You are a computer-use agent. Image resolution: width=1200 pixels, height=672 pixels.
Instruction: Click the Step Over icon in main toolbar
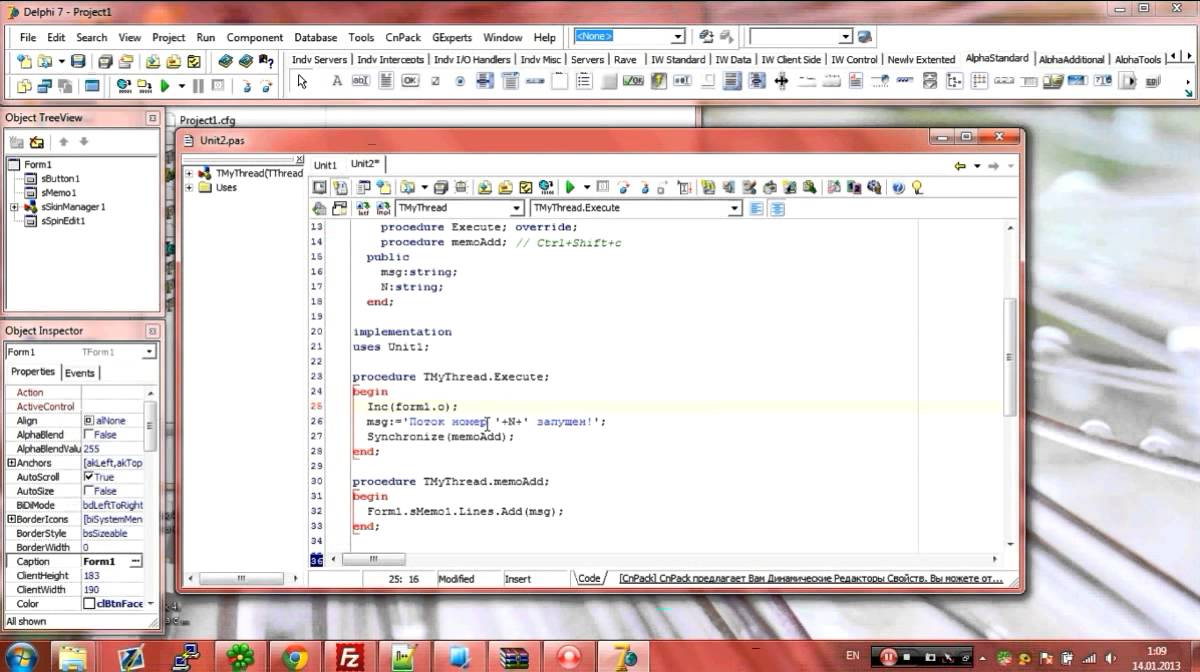(x=267, y=86)
